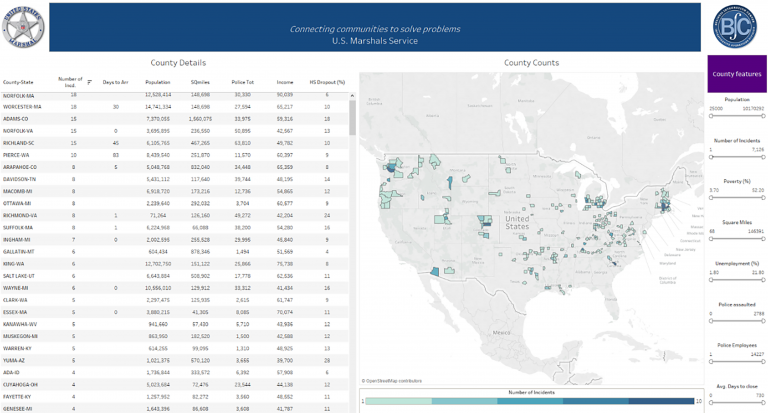Click the Population range slider track
768x413 pixels.
[737, 116]
